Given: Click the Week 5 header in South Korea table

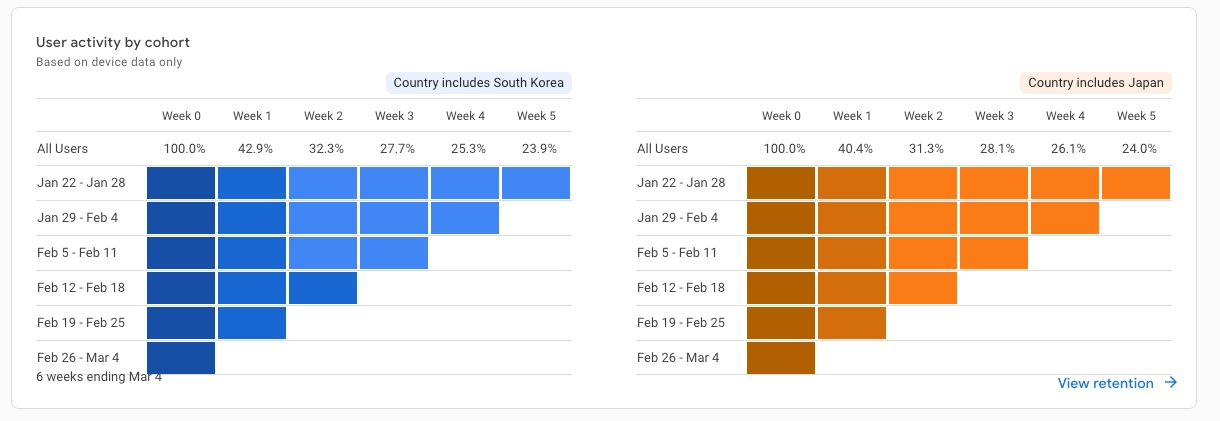Looking at the screenshot, I should pyautogui.click(x=536, y=116).
